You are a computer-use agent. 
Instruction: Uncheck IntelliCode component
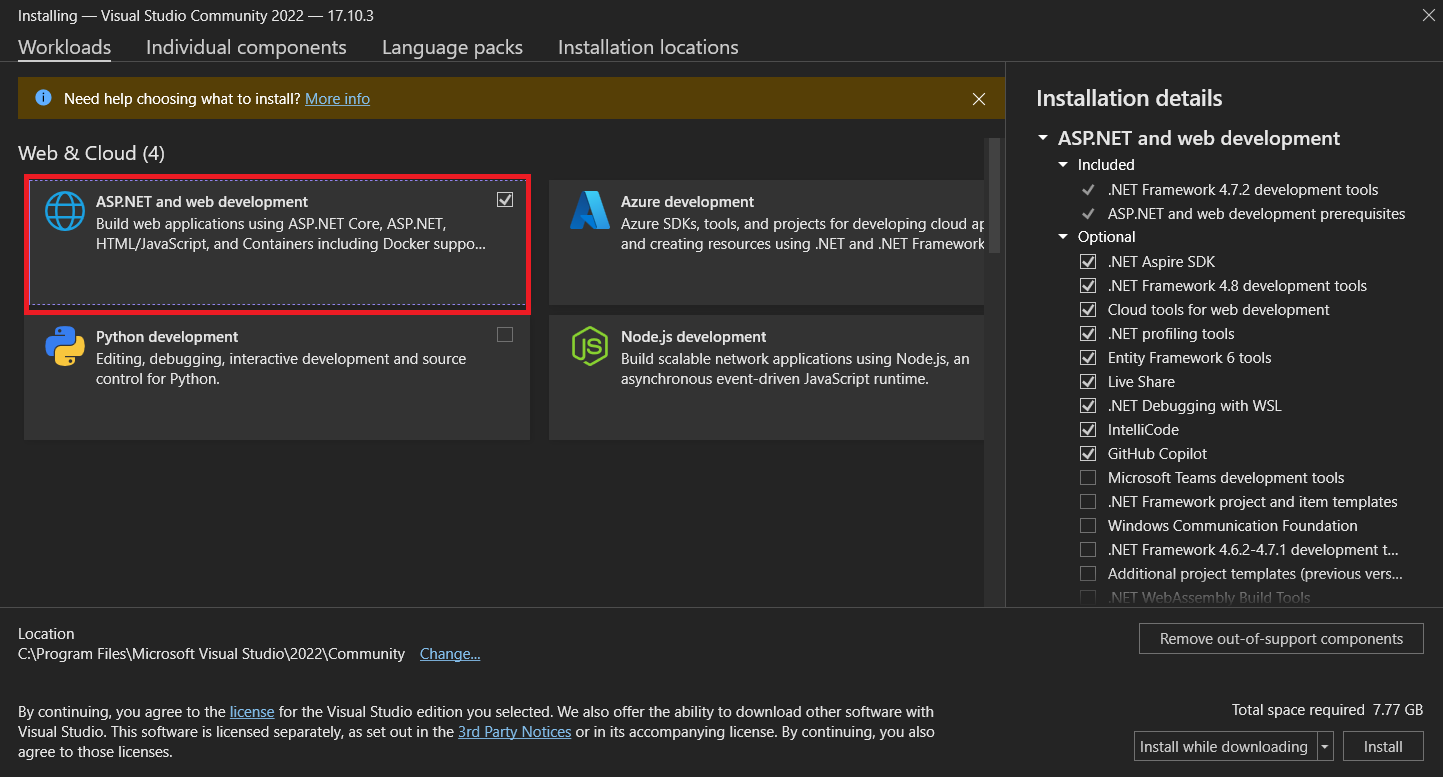[x=1088, y=430]
